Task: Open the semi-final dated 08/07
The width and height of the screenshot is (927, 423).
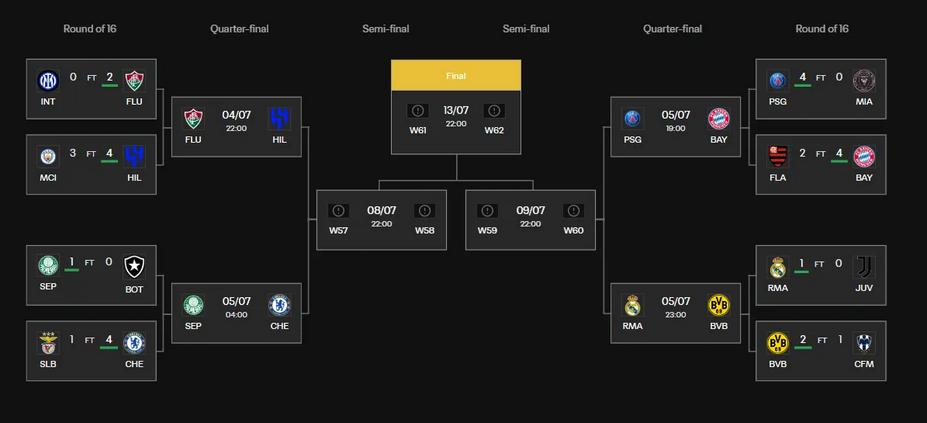Action: click(381, 220)
